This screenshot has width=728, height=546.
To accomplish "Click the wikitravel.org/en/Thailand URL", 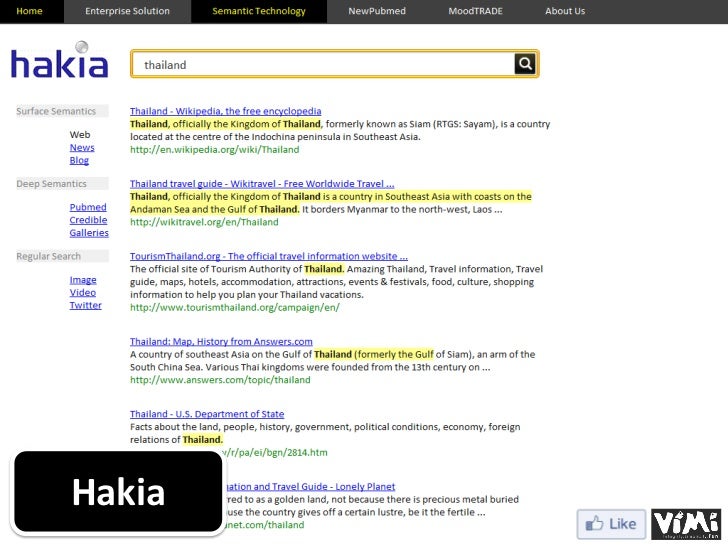I will tap(204, 222).
